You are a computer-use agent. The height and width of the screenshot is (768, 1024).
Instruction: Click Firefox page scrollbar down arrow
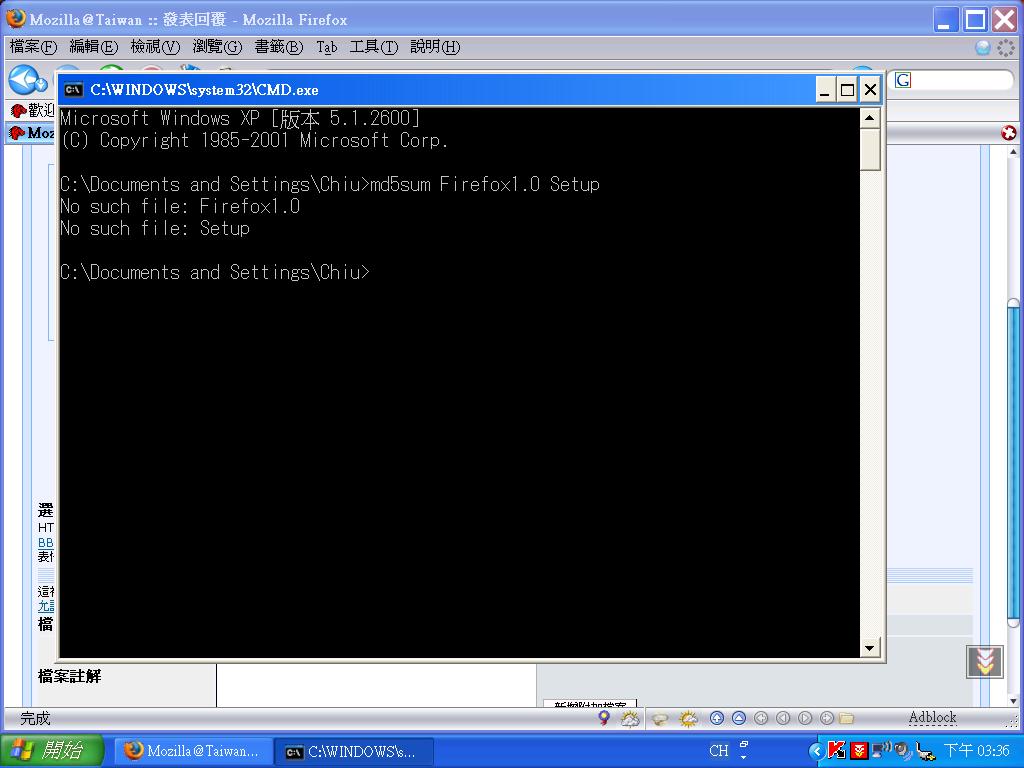[1013, 700]
